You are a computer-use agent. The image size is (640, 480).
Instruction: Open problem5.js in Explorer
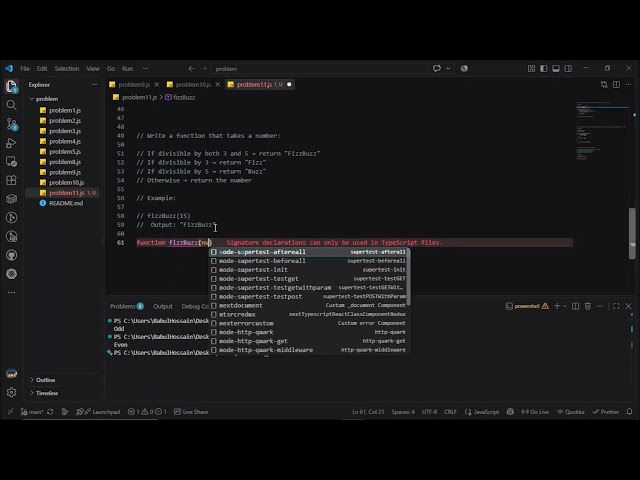pos(65,151)
